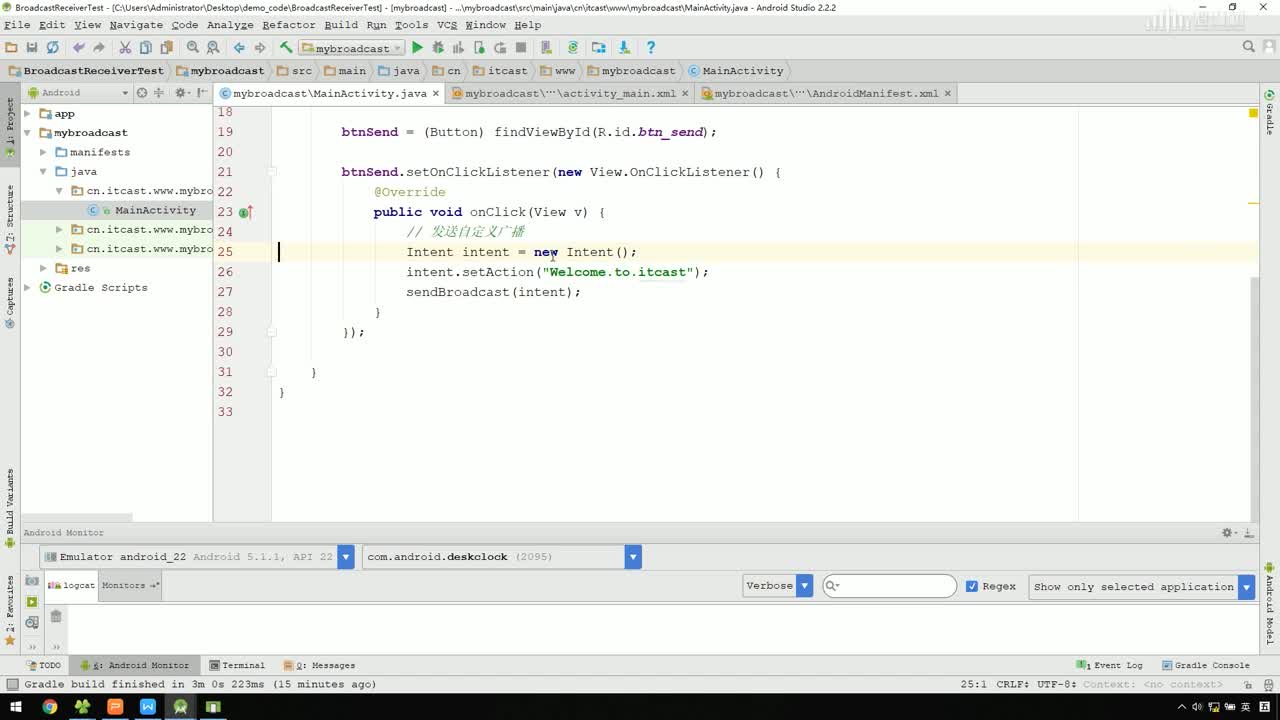Click the Project panel settings gear icon
This screenshot has height=720, width=1280.
[181, 92]
